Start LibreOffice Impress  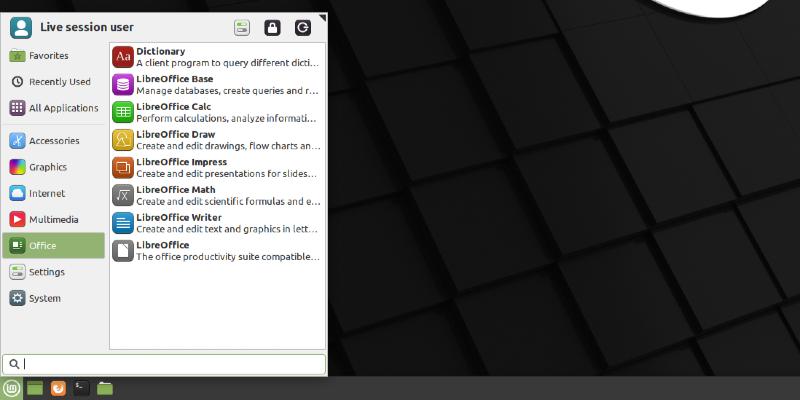point(216,168)
